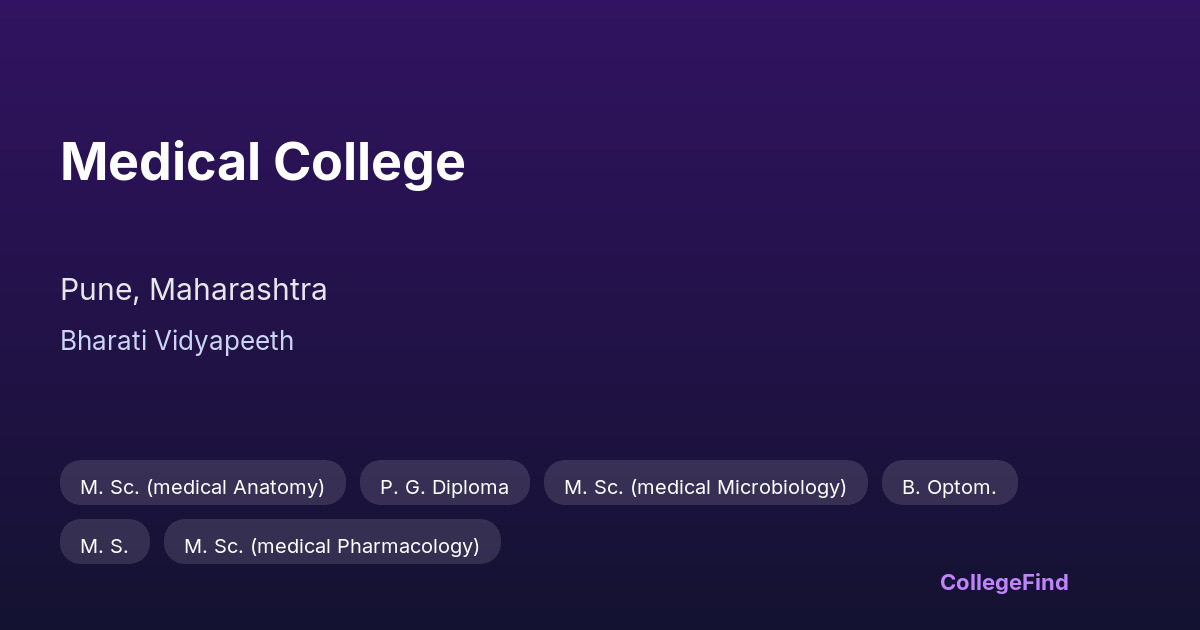Image resolution: width=1200 pixels, height=630 pixels.
Task: Select the Pune, Maharashtra location text
Action: 194,290
